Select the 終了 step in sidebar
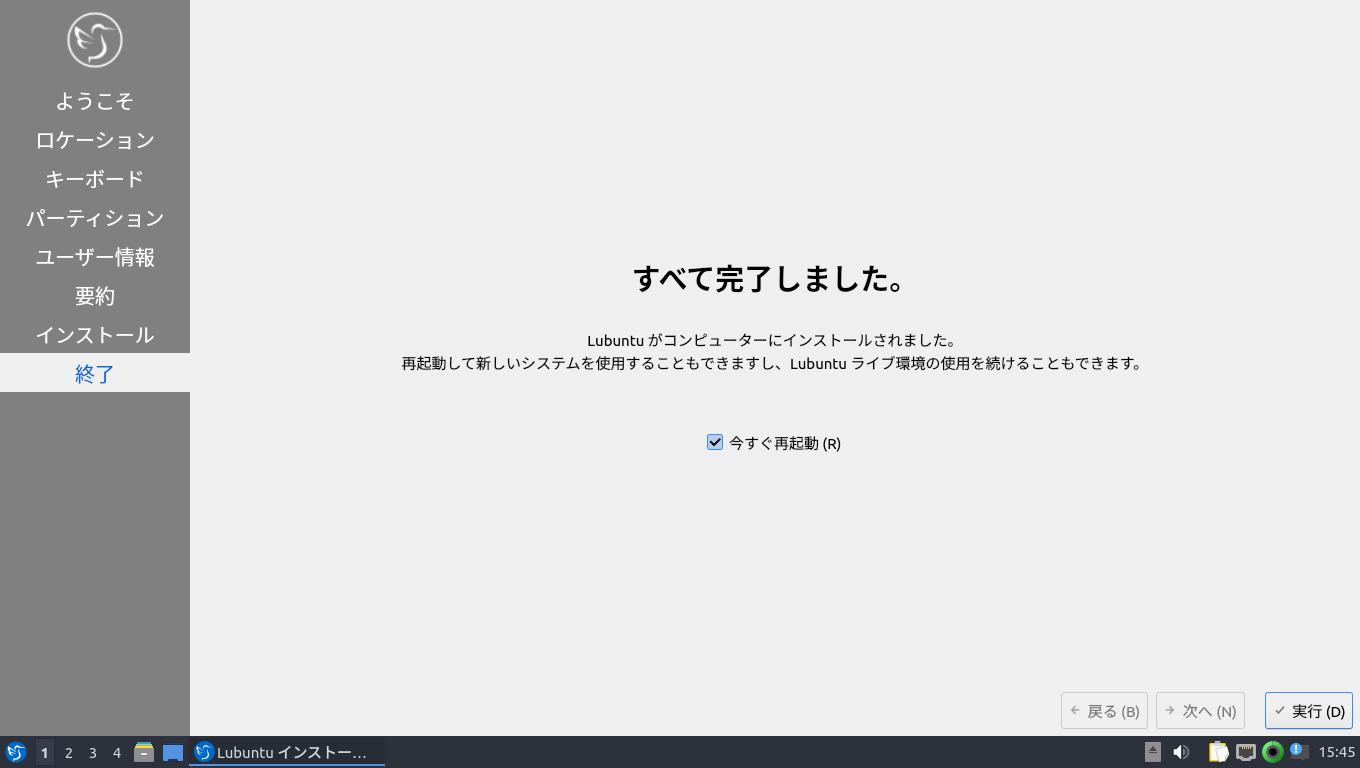This screenshot has height=768, width=1360. tap(95, 373)
